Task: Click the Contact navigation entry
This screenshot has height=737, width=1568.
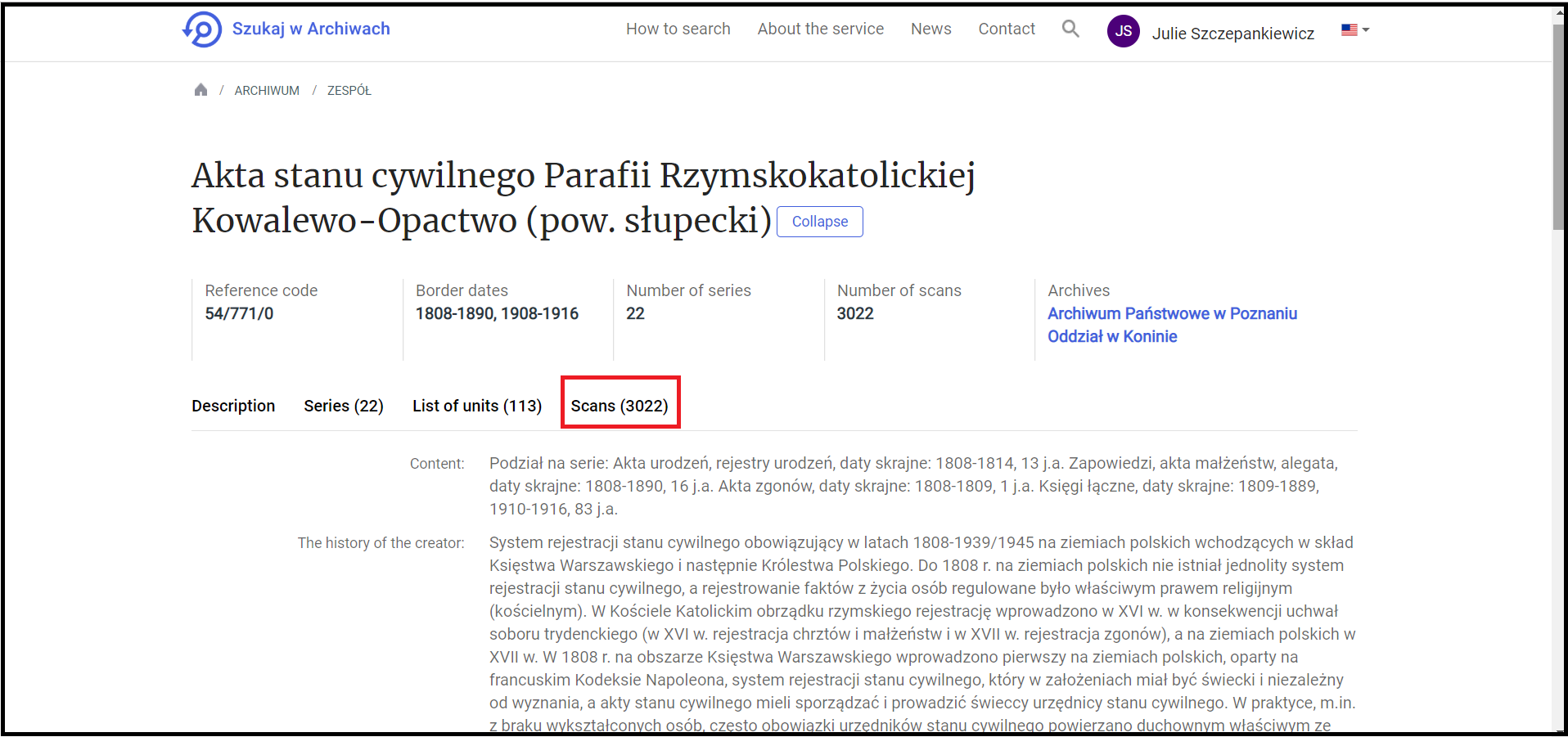Action: [1006, 29]
